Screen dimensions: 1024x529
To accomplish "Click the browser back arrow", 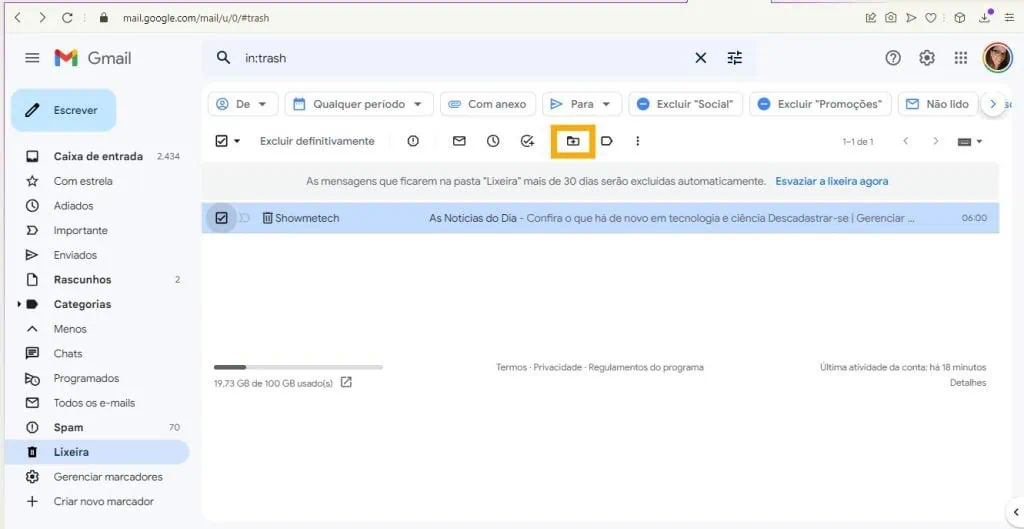I will (18, 18).
